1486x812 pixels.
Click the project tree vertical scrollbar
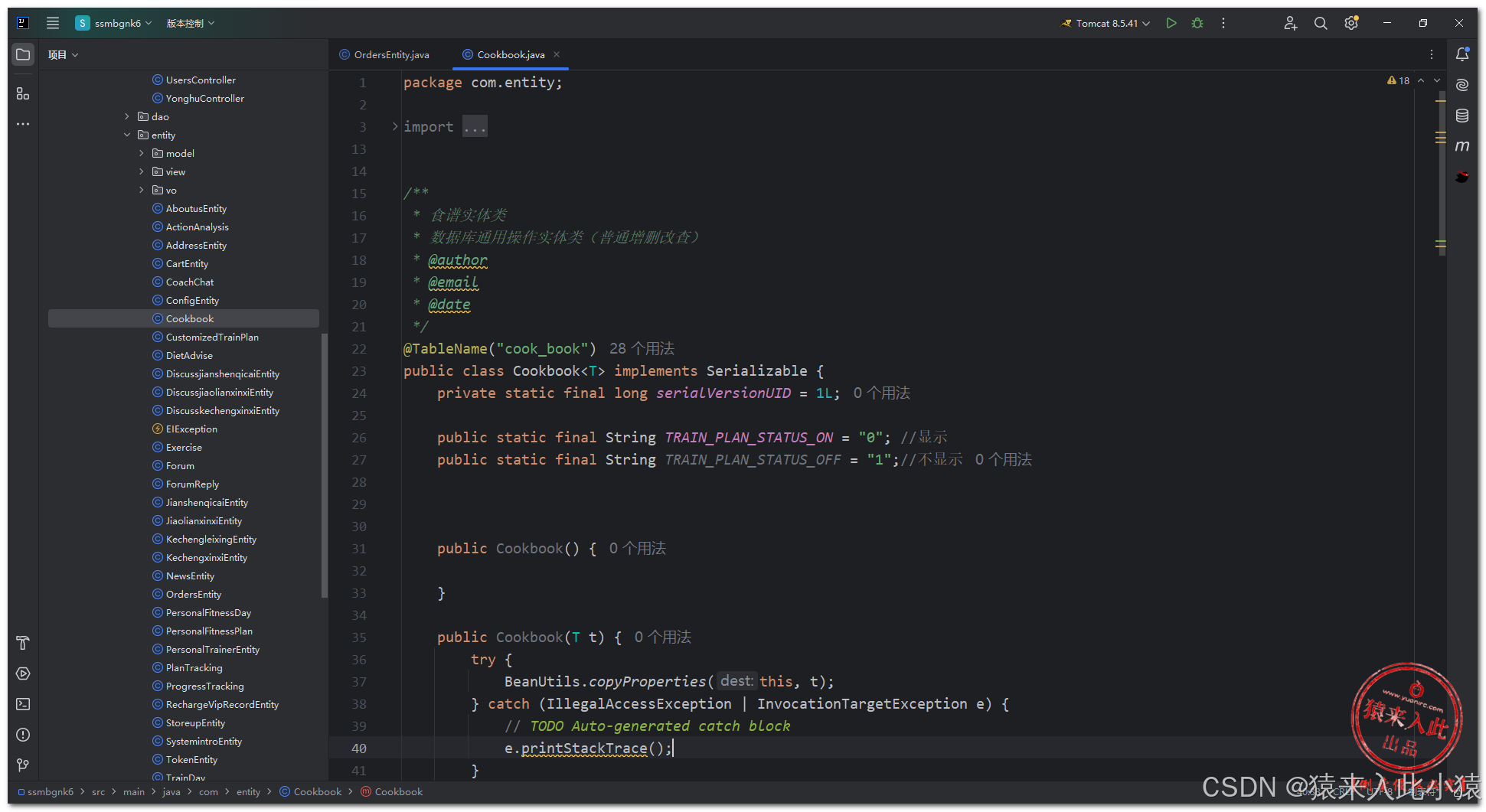coord(325,467)
